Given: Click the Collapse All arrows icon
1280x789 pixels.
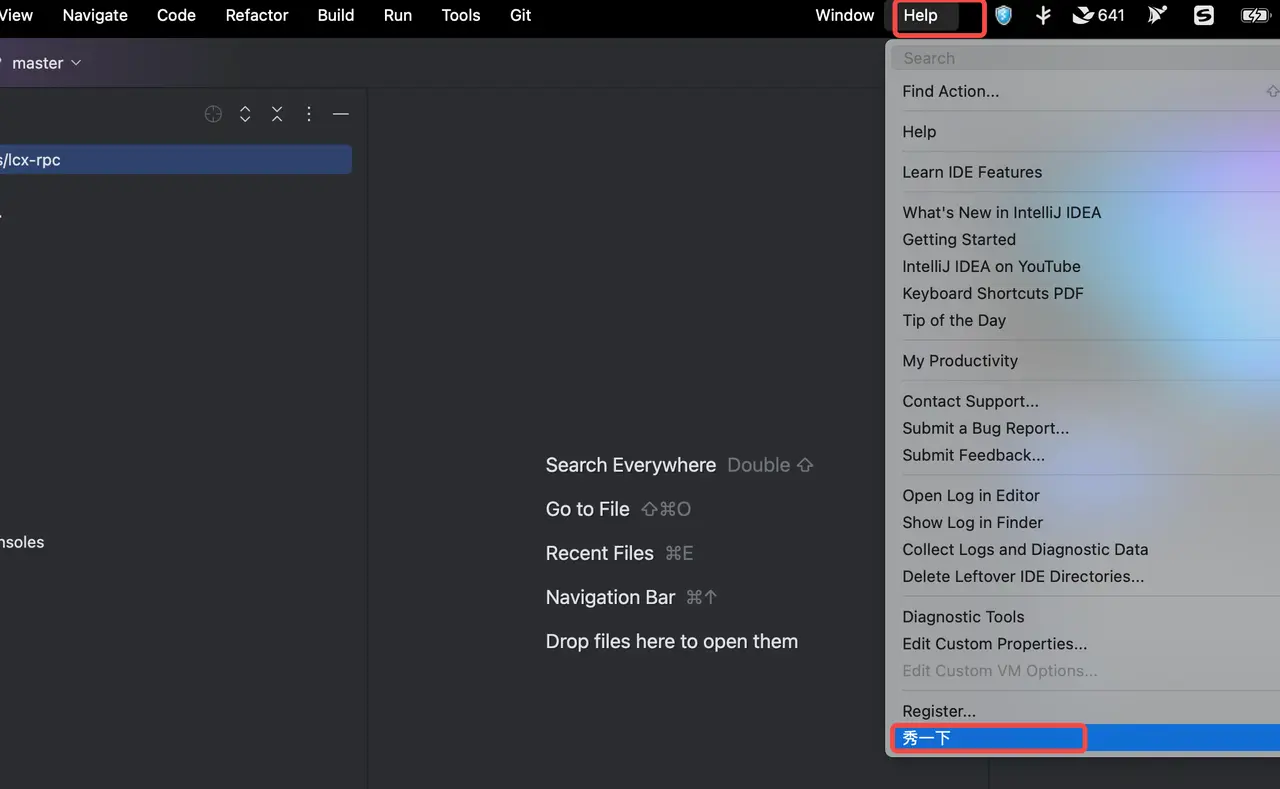Looking at the screenshot, I should pyautogui.click(x=277, y=114).
